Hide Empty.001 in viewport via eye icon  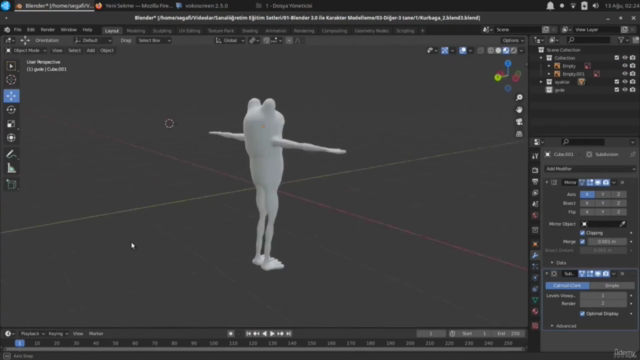[624, 74]
